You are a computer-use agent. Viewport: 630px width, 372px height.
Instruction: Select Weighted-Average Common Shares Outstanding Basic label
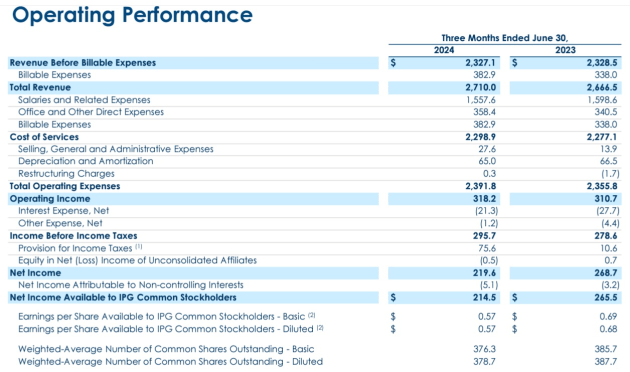tap(166, 349)
